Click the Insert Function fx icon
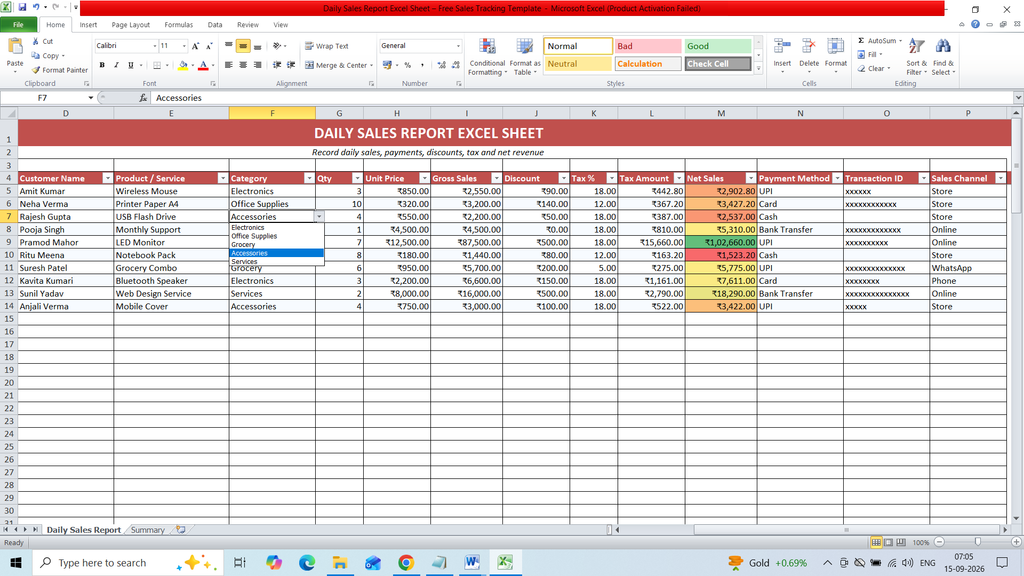The height and width of the screenshot is (576, 1024). click(143, 98)
